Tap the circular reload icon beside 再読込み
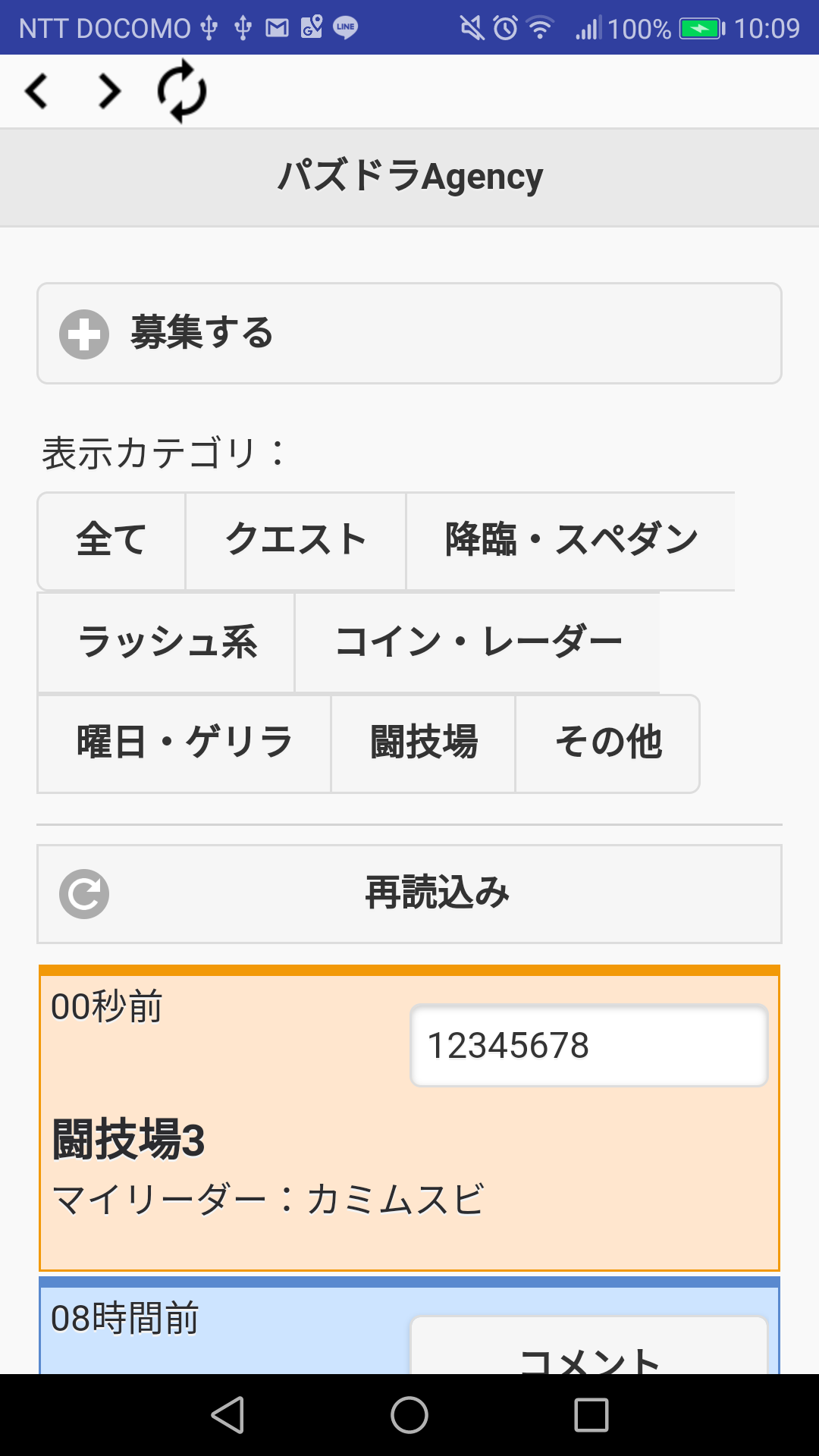Viewport: 819px width, 1456px height. pyautogui.click(x=84, y=894)
